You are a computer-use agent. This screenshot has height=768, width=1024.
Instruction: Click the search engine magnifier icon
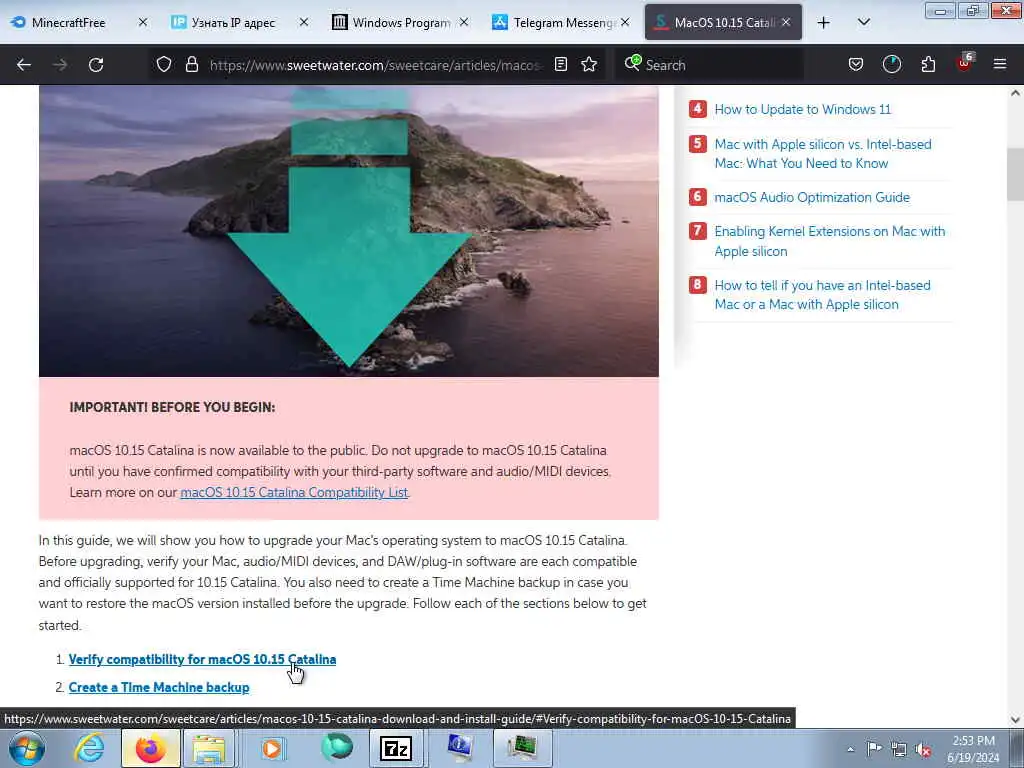(632, 63)
